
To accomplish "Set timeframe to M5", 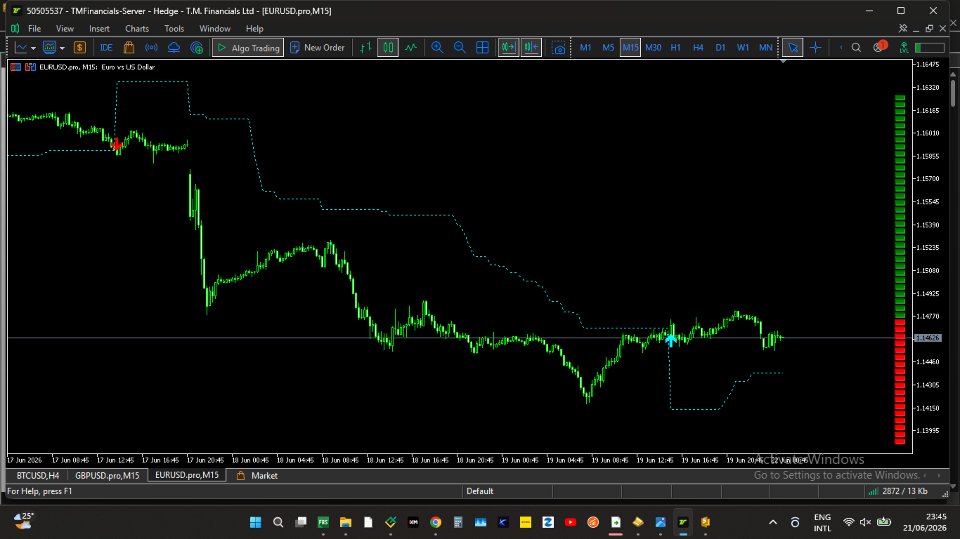I will [608, 47].
